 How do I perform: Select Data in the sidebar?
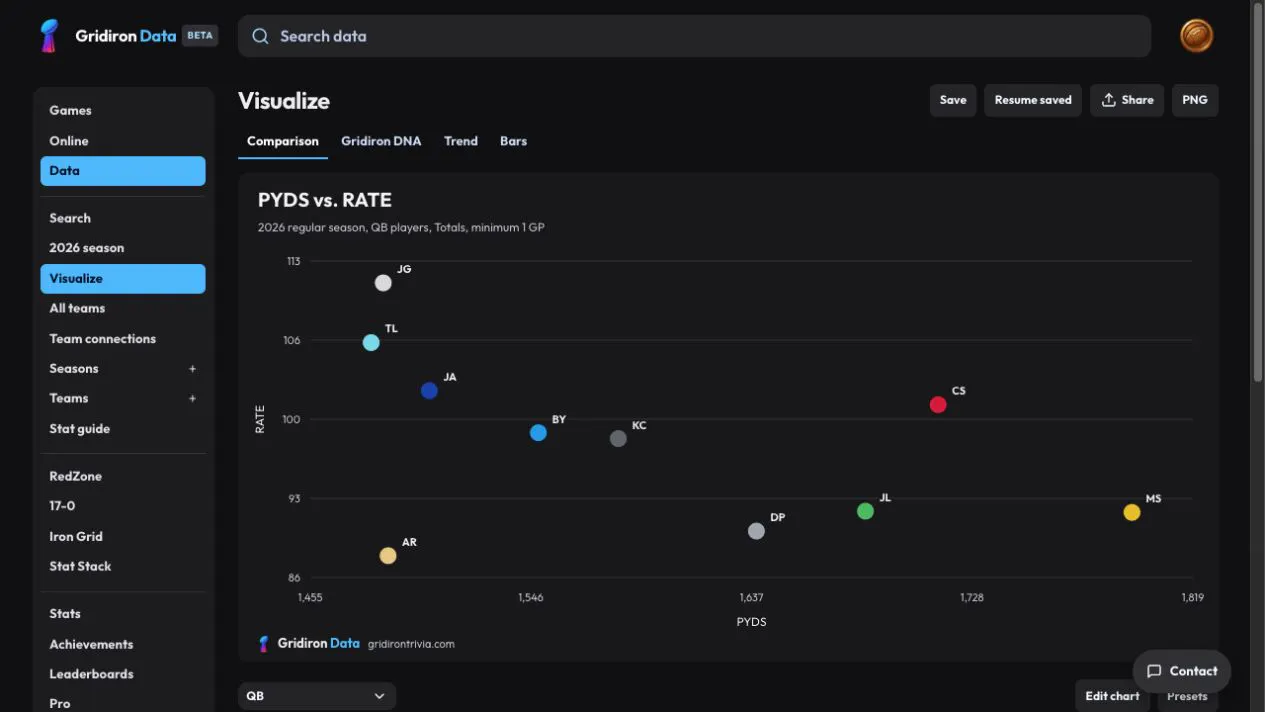pos(123,171)
